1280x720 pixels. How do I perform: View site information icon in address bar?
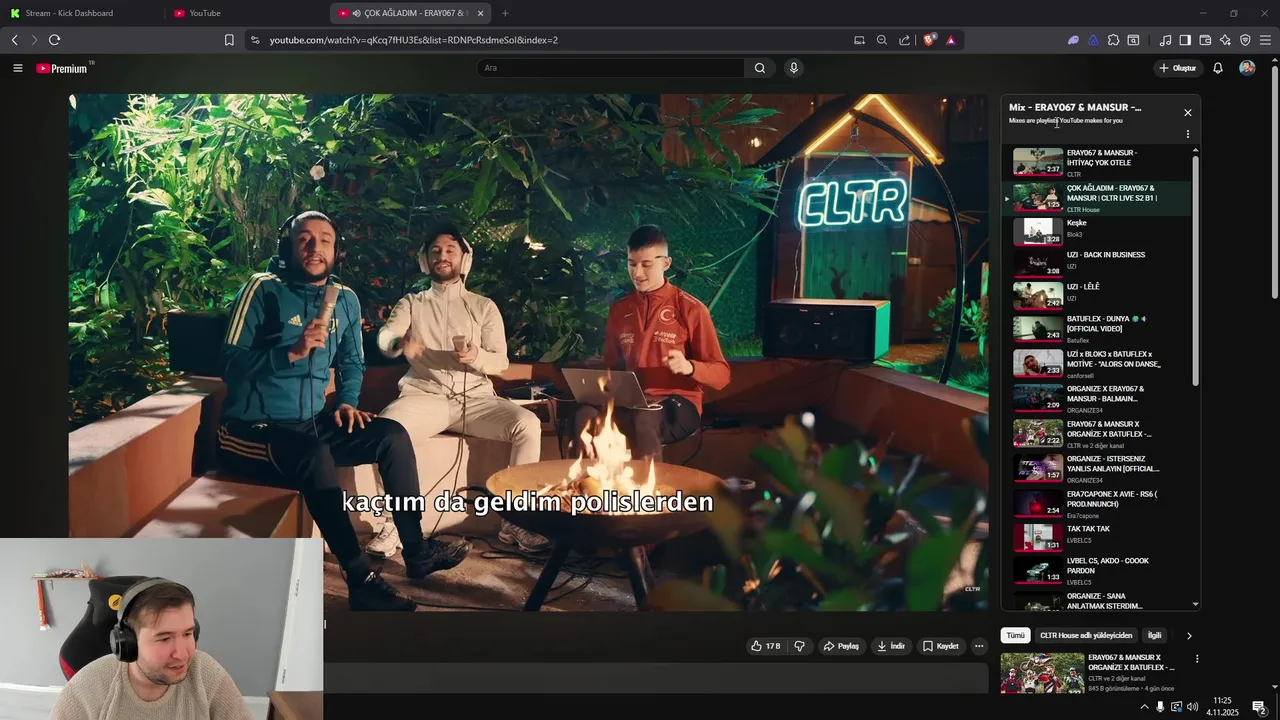click(x=255, y=40)
